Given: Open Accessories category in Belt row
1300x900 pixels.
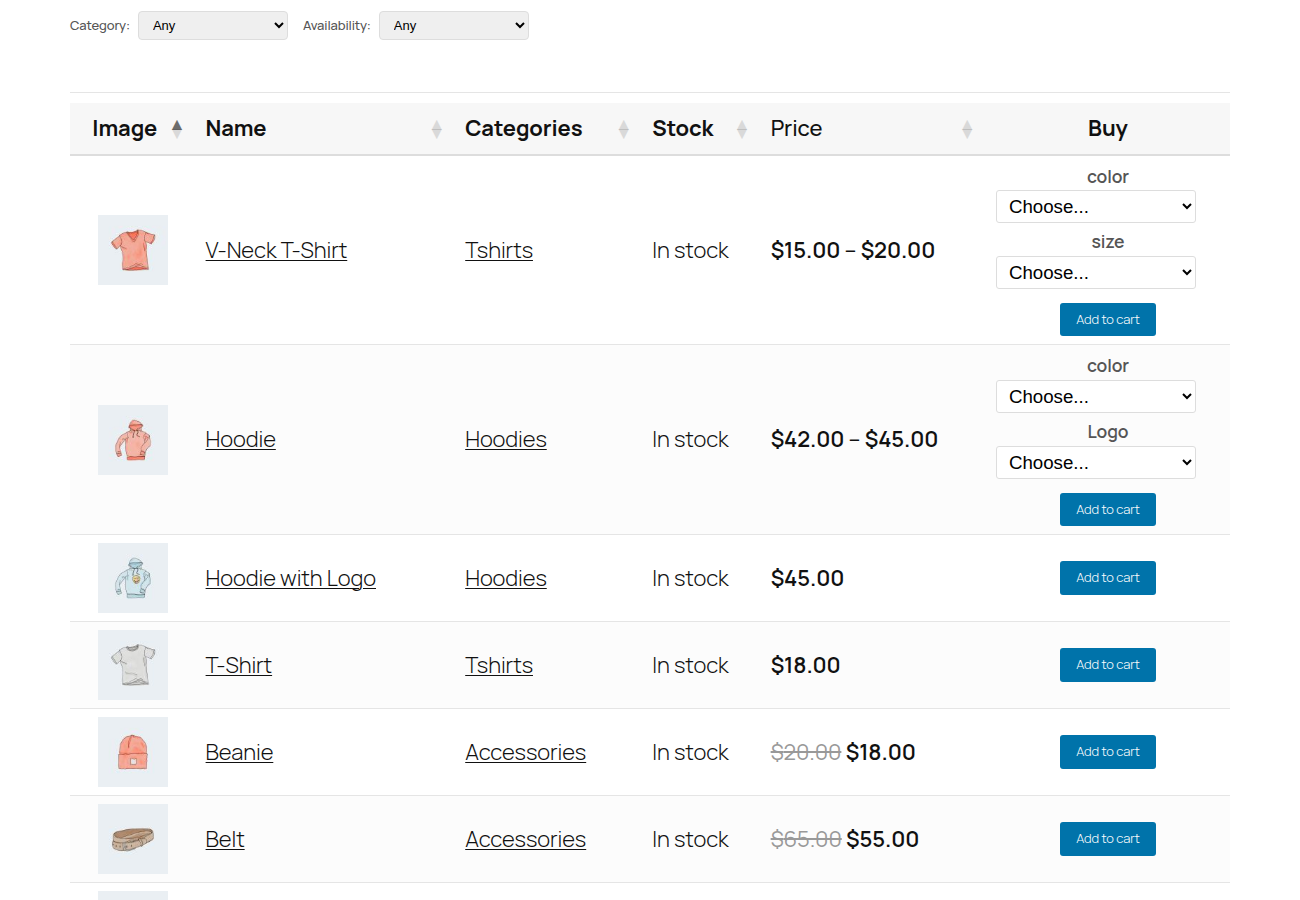Looking at the screenshot, I should pos(525,839).
